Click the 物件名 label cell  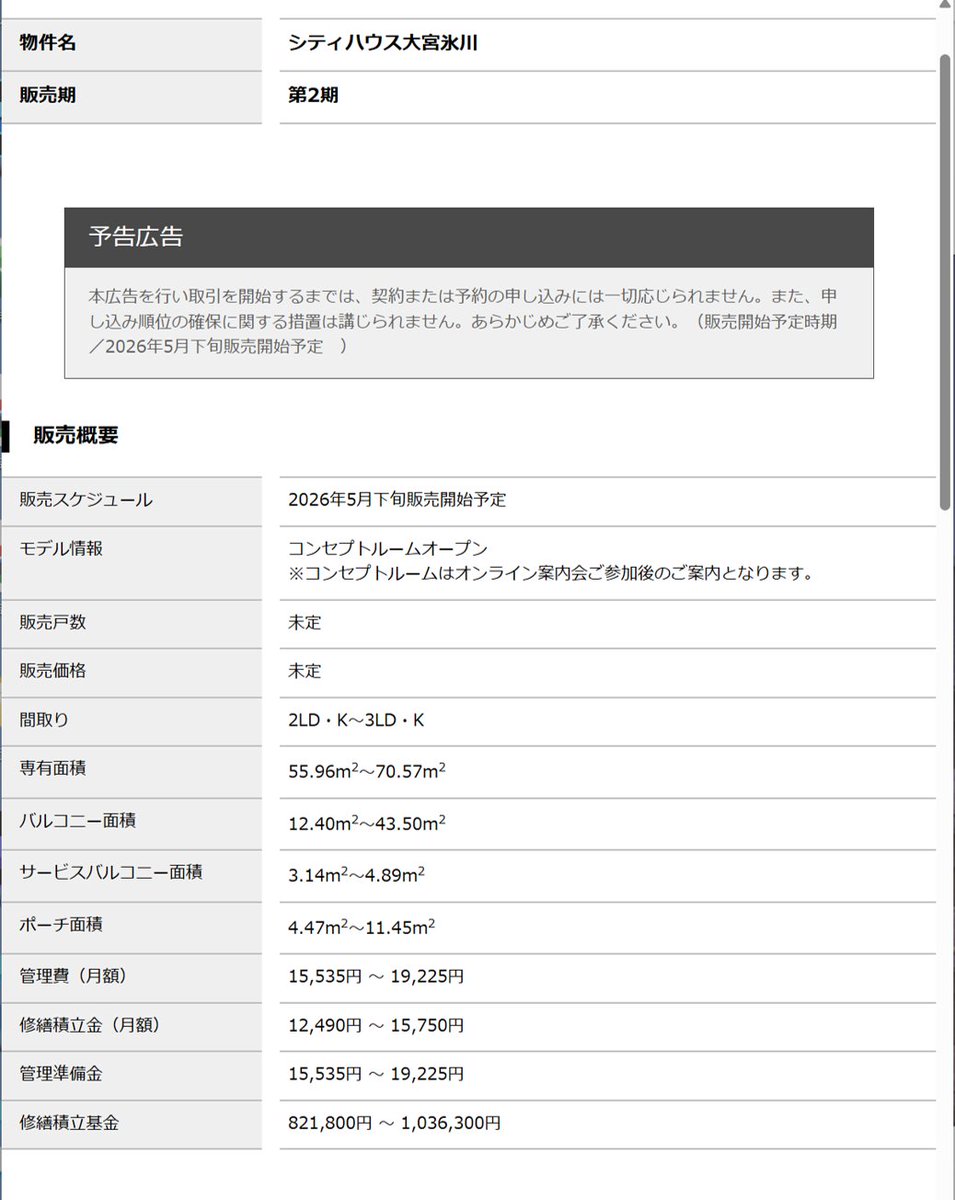[x=131, y=44]
